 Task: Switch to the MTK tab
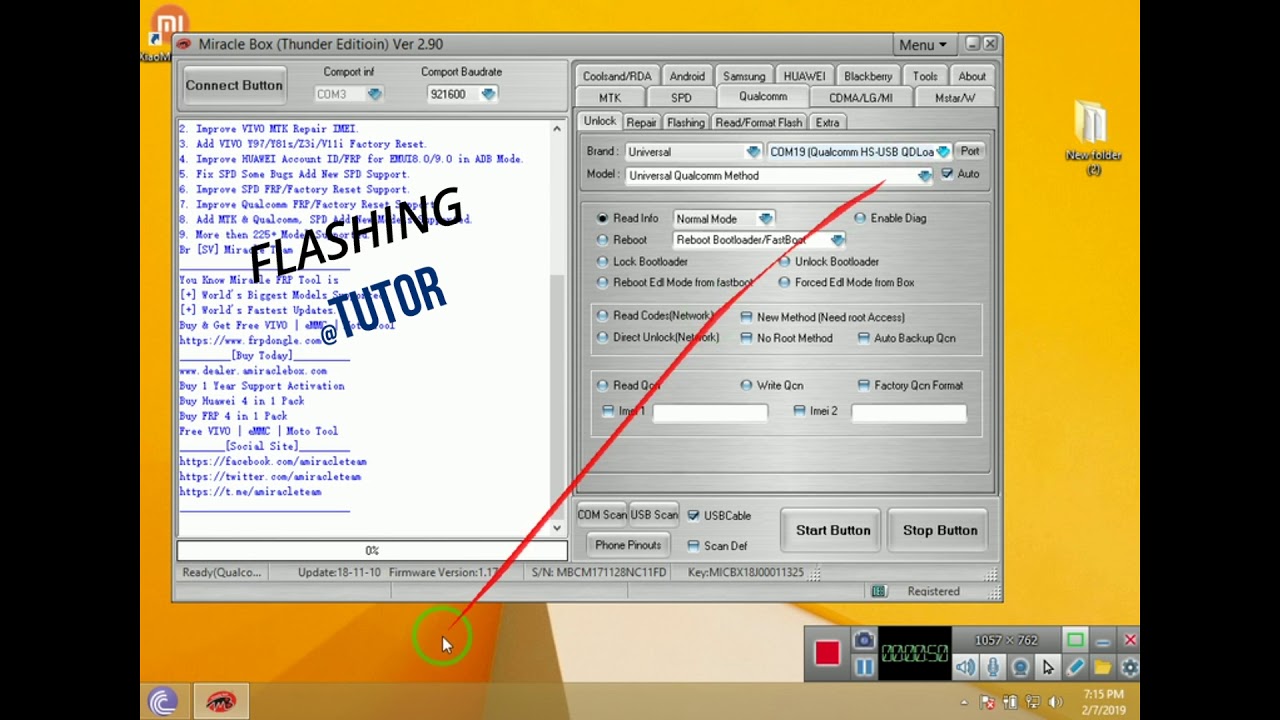click(610, 98)
